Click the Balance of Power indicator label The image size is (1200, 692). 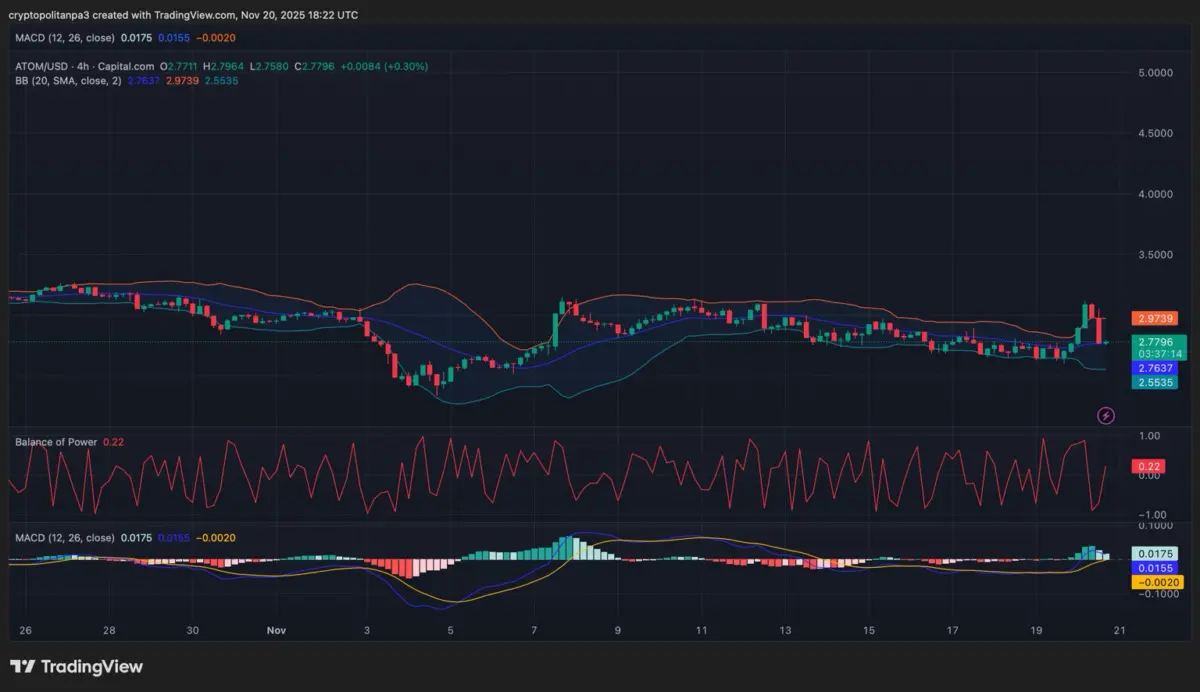coord(56,442)
